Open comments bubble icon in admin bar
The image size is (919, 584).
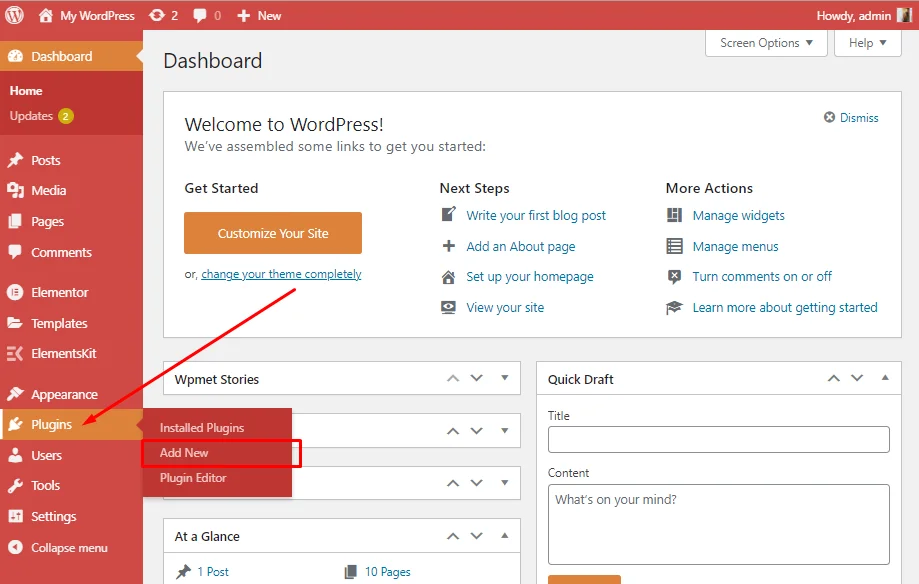coord(200,16)
